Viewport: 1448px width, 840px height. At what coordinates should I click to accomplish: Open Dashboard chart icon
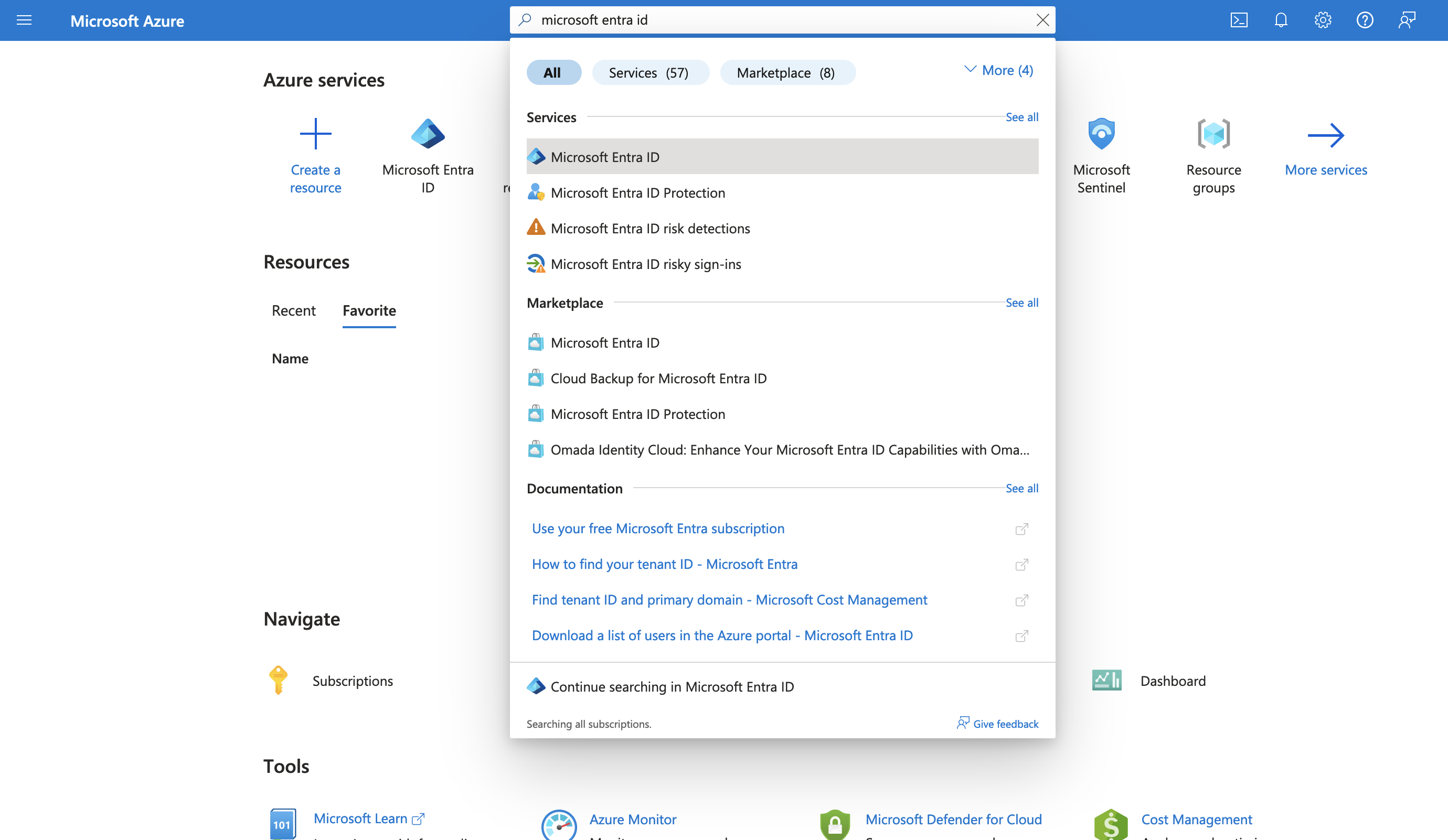click(1106, 681)
